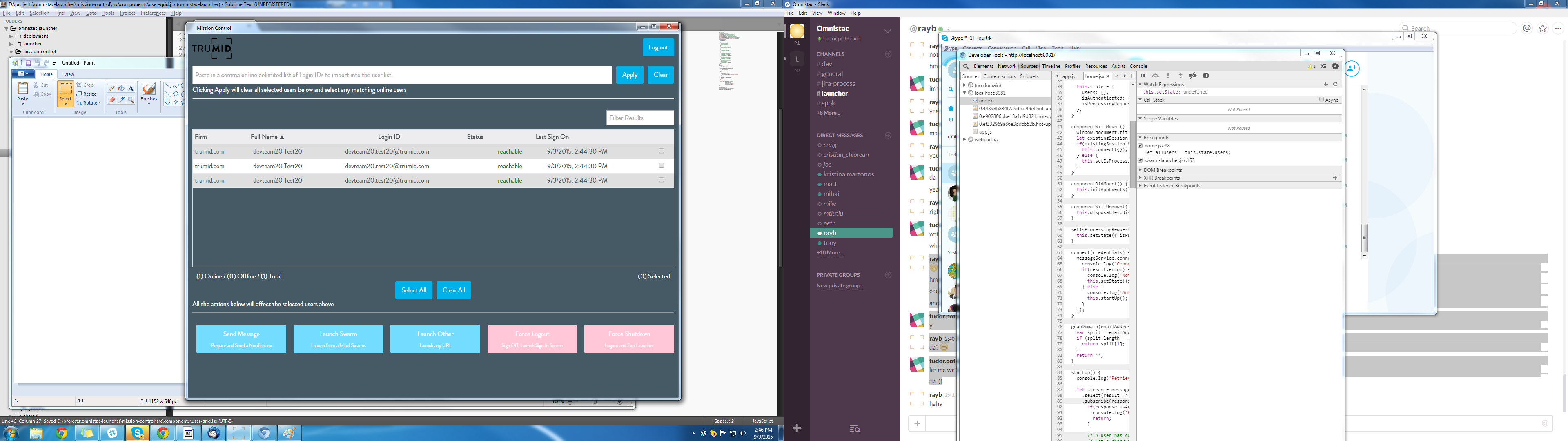Expand the (no domain) source node
This screenshot has height=441, width=1568.
tap(965, 85)
